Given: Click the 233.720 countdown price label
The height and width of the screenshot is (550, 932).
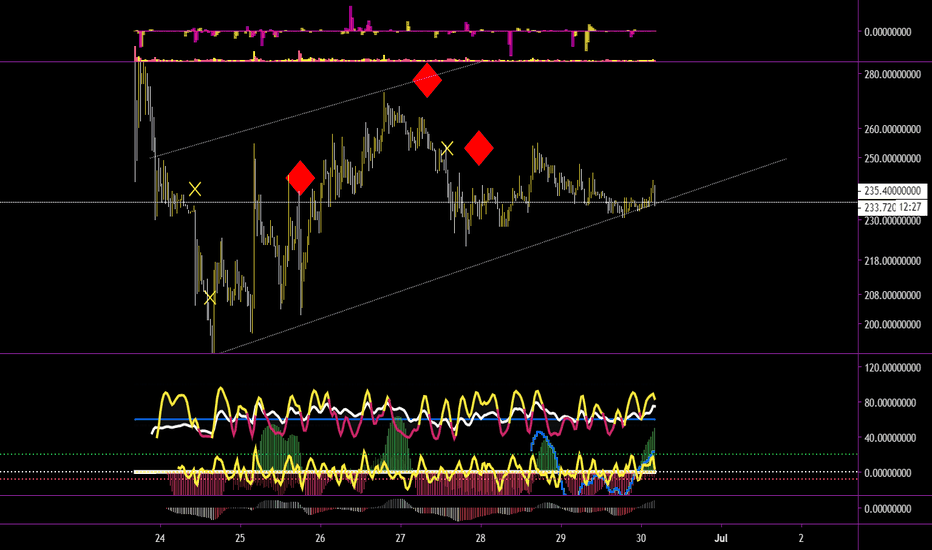Looking at the screenshot, I should 892,208.
